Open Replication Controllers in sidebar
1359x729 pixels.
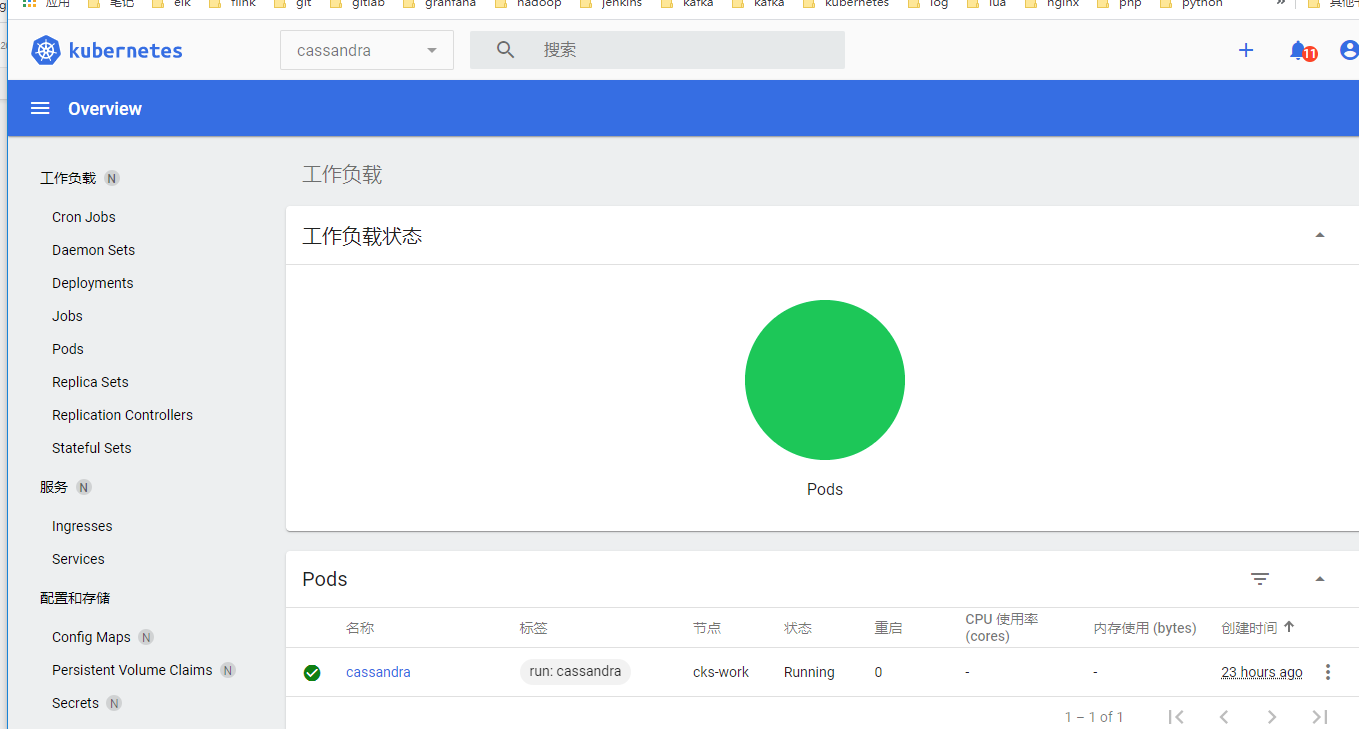point(122,415)
